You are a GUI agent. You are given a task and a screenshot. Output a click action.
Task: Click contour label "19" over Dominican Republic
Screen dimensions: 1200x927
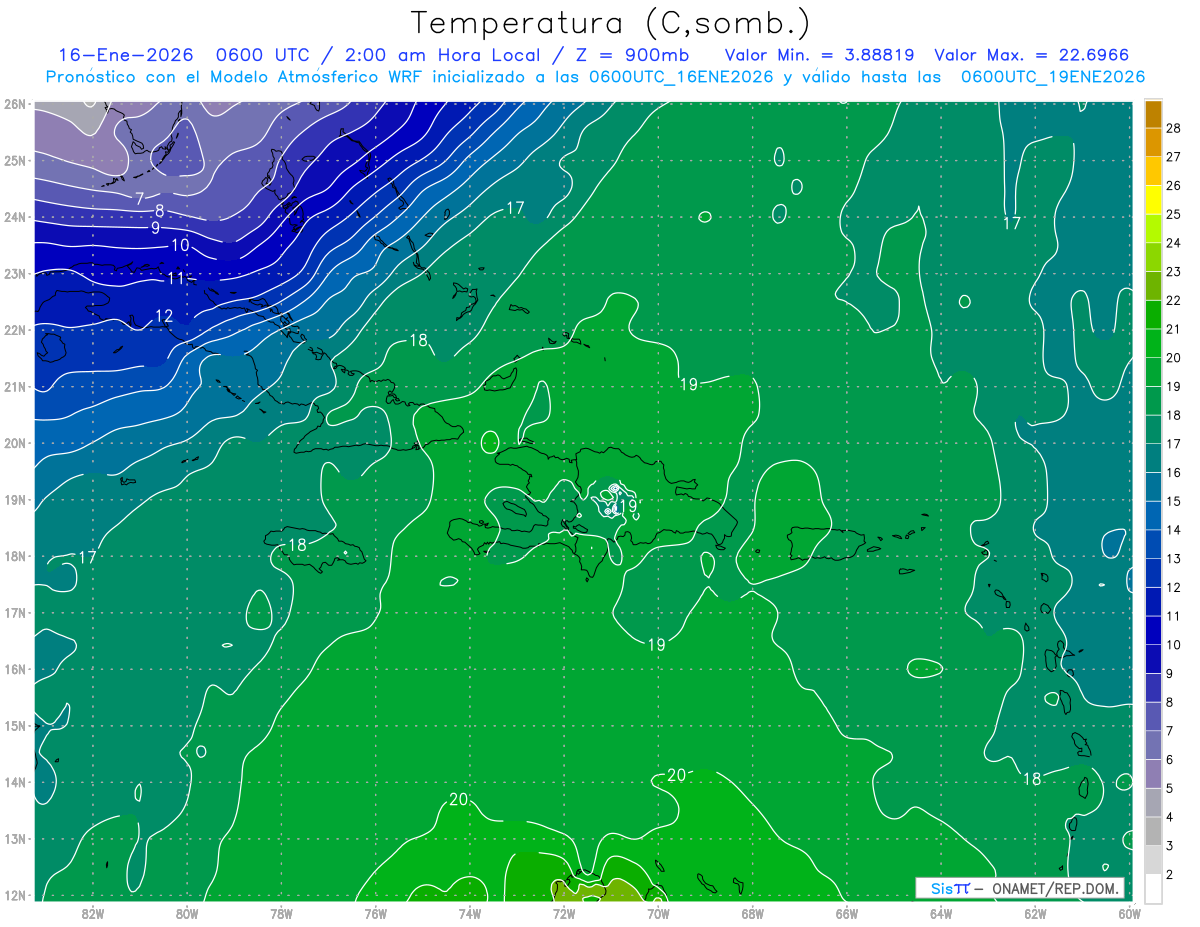[627, 507]
